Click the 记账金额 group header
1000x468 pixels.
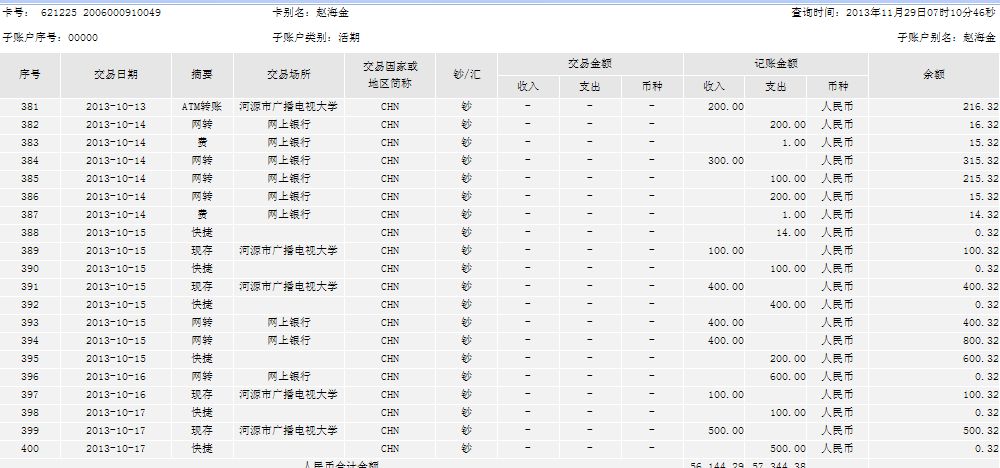776,63
